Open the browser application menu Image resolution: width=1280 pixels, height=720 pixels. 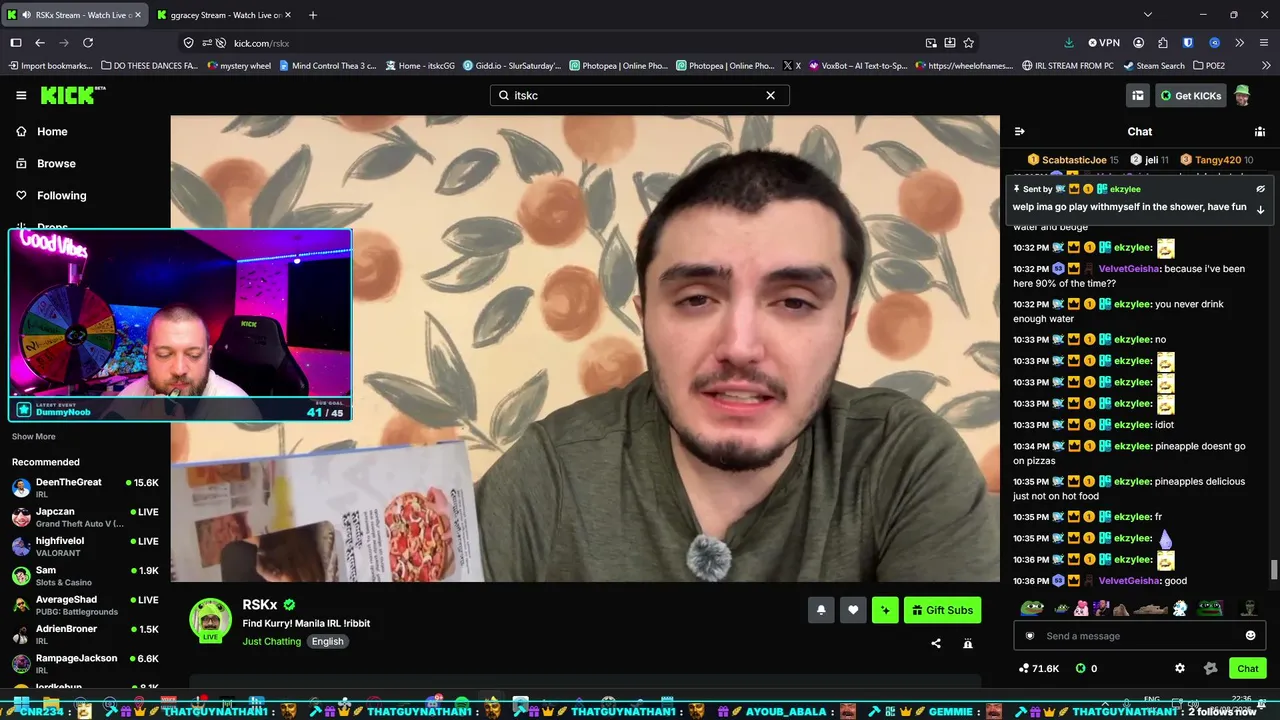pyautogui.click(x=1263, y=43)
